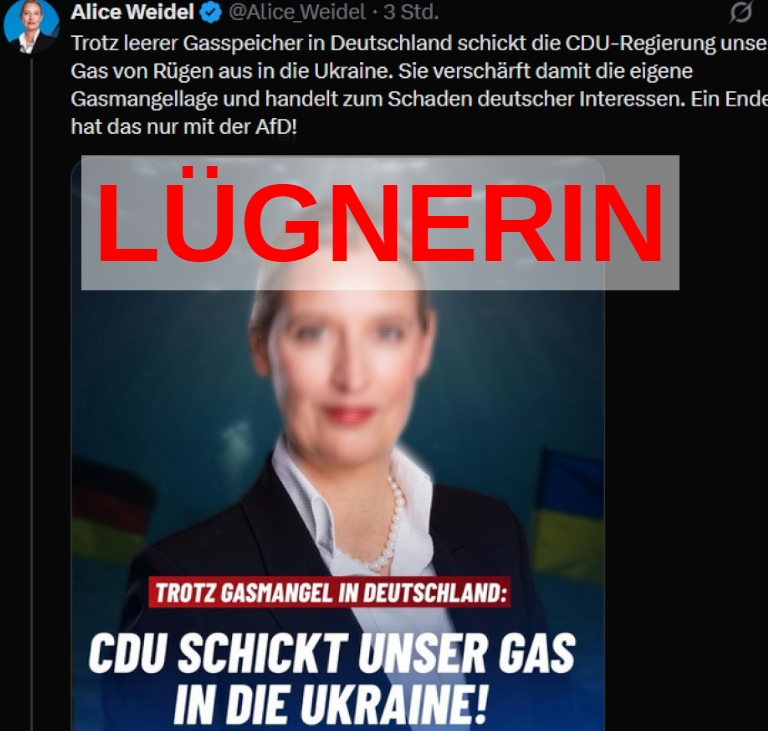Click the word Gasmangellage in the tweet
Image resolution: width=768 pixels, height=731 pixels.
tap(144, 99)
